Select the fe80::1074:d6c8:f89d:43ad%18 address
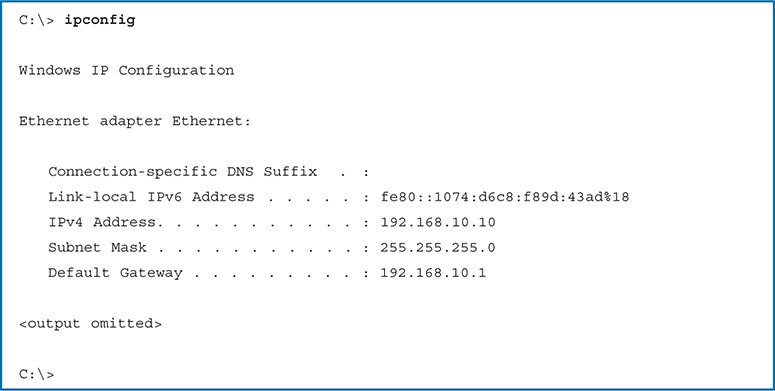775x391 pixels. [x=505, y=197]
